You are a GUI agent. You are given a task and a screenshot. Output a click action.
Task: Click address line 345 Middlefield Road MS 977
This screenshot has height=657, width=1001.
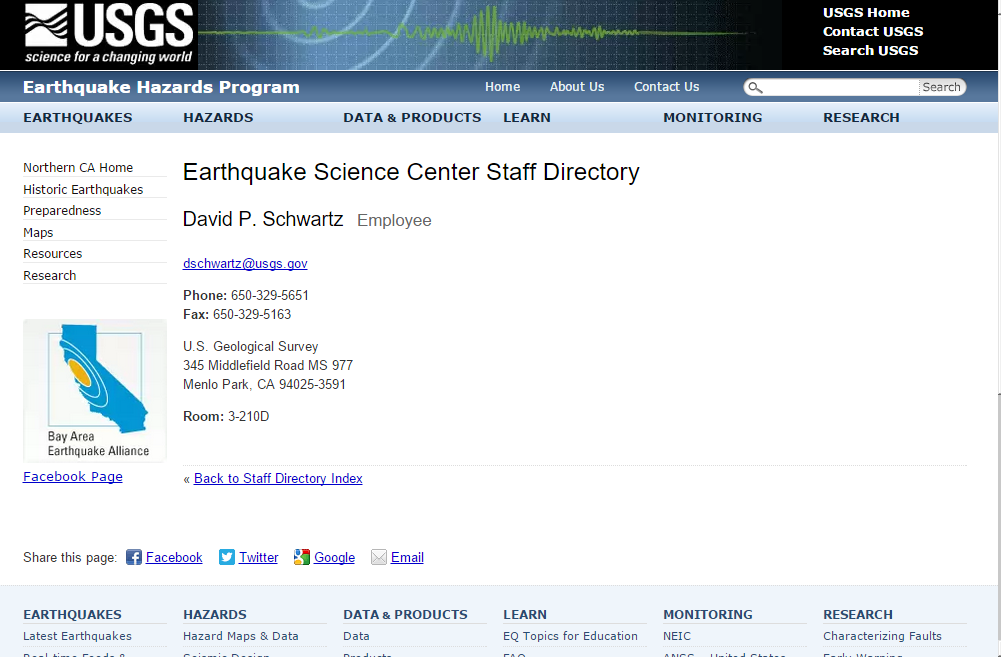click(268, 366)
